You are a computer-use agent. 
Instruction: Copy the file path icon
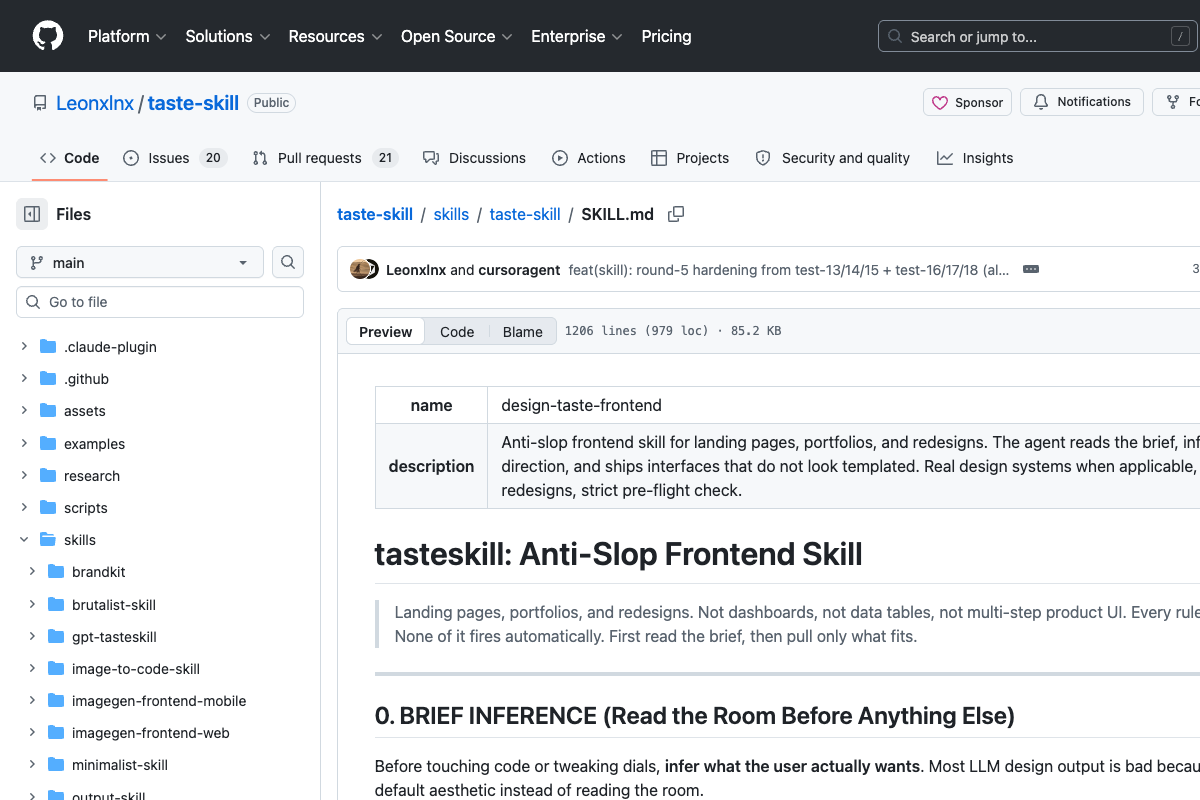pos(676,214)
